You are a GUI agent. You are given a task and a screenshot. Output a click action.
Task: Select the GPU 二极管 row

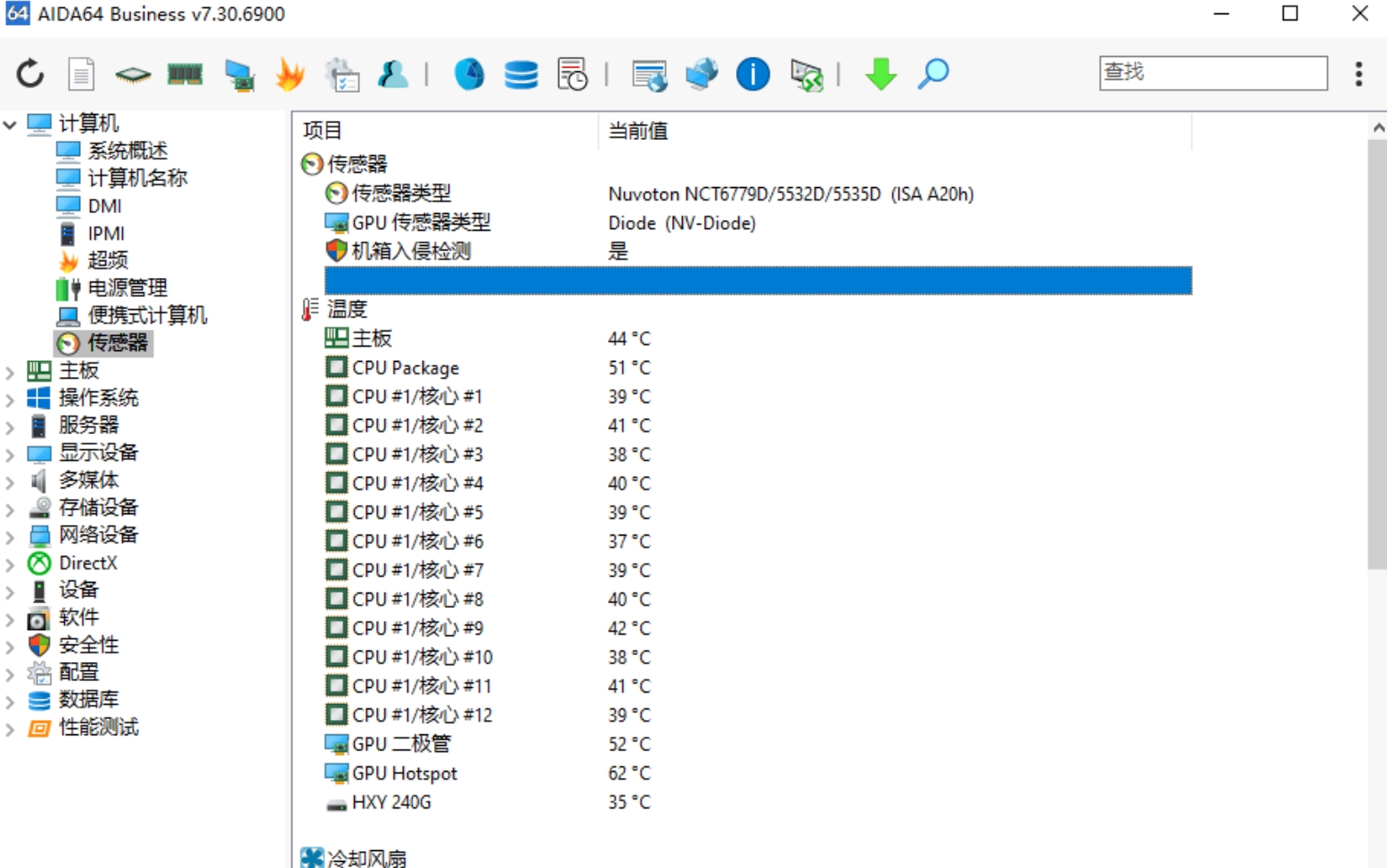[758, 744]
